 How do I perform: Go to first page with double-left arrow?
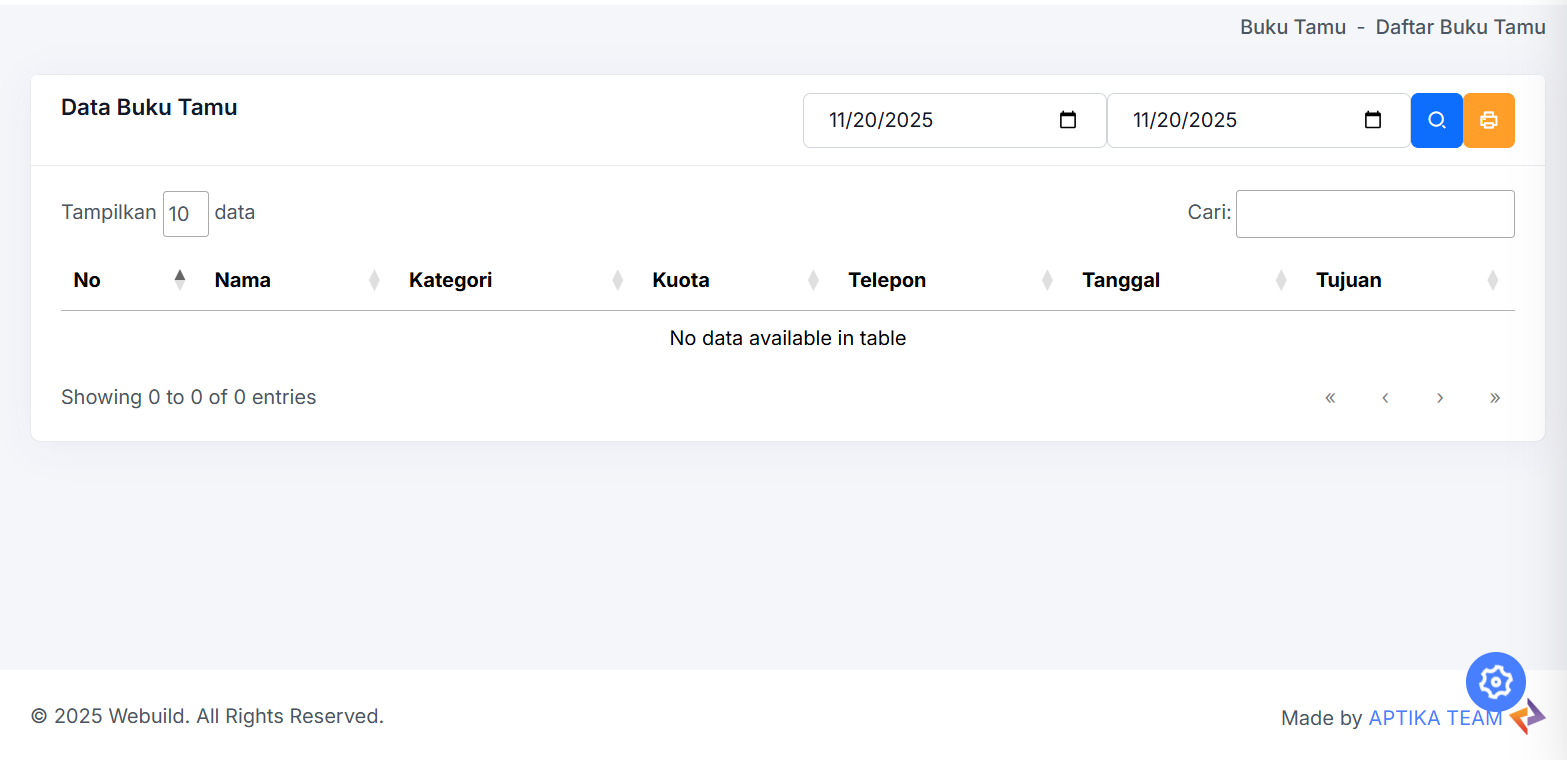[x=1330, y=397]
